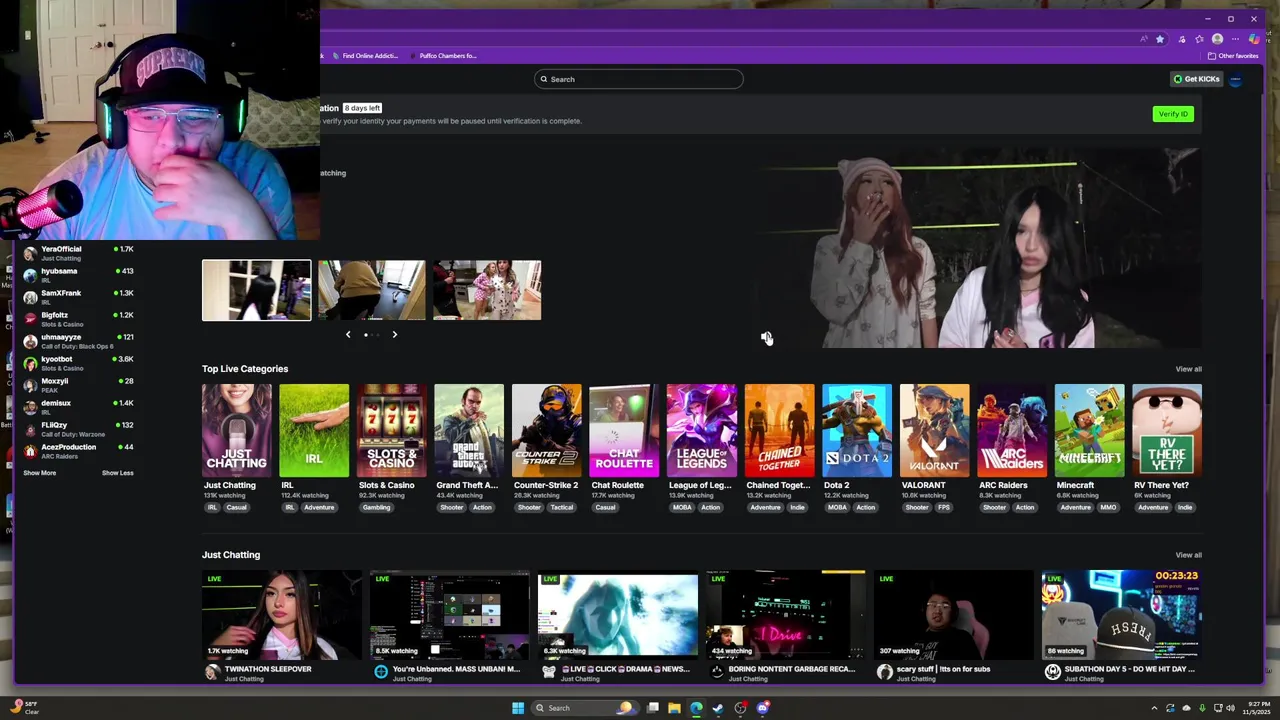Open the Grand Theft Auto category card
Viewport: 1280px width, 720px height.
tap(469, 430)
